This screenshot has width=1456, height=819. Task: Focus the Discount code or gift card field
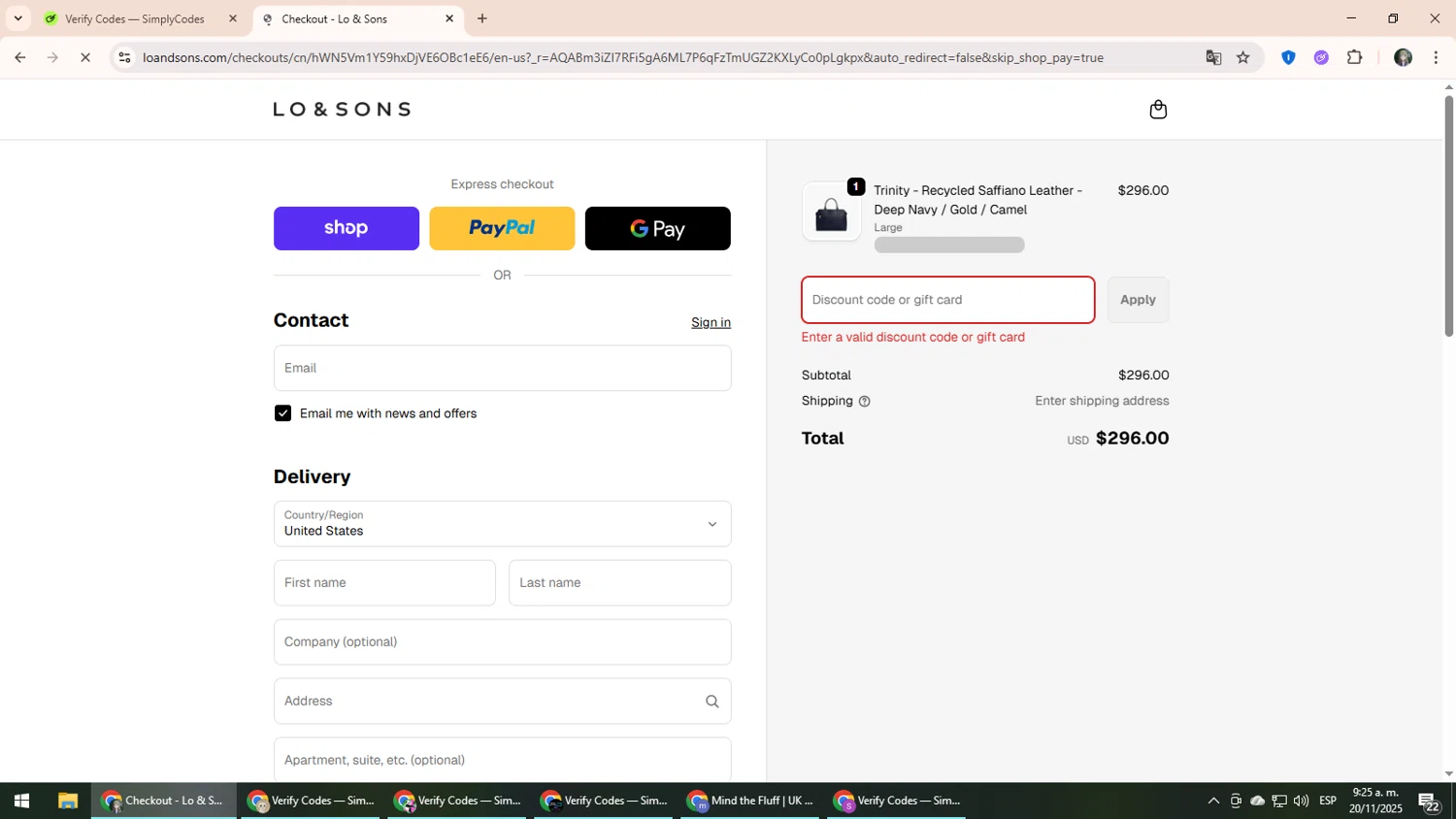tap(948, 300)
